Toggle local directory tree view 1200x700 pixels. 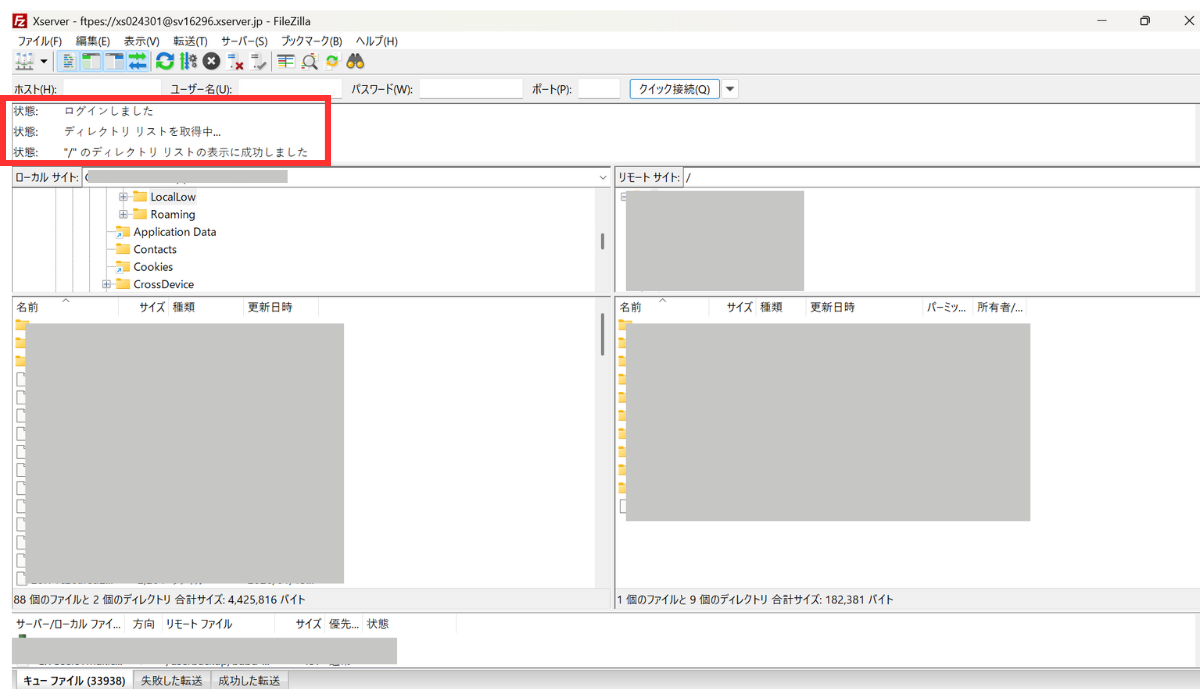click(91, 62)
